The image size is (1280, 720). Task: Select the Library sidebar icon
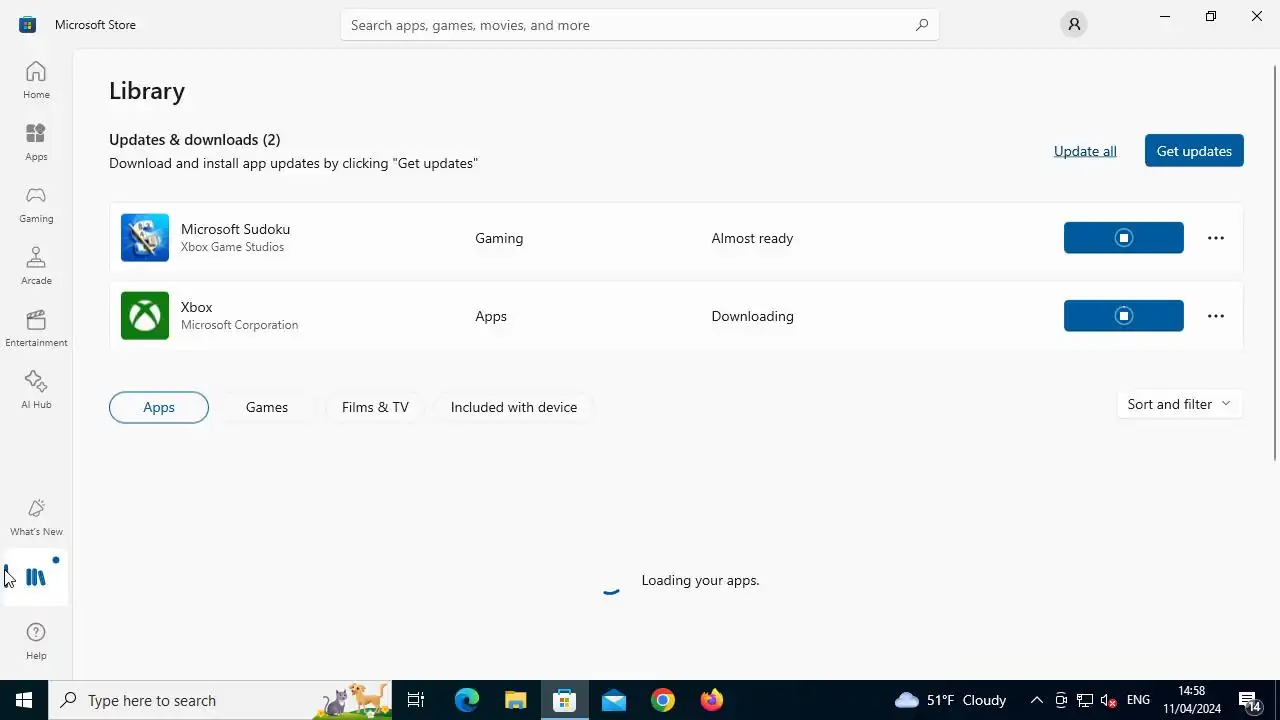[36, 578]
